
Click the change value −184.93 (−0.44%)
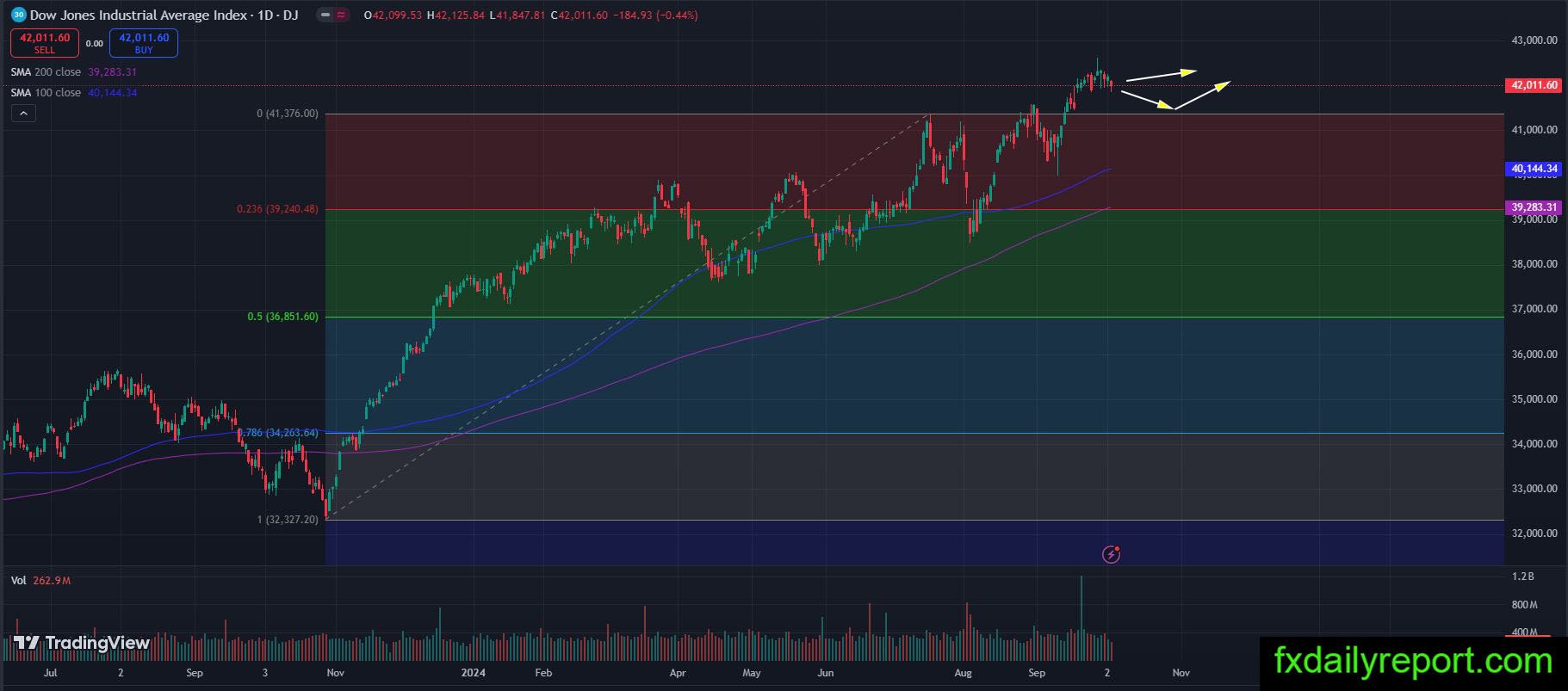(x=655, y=15)
